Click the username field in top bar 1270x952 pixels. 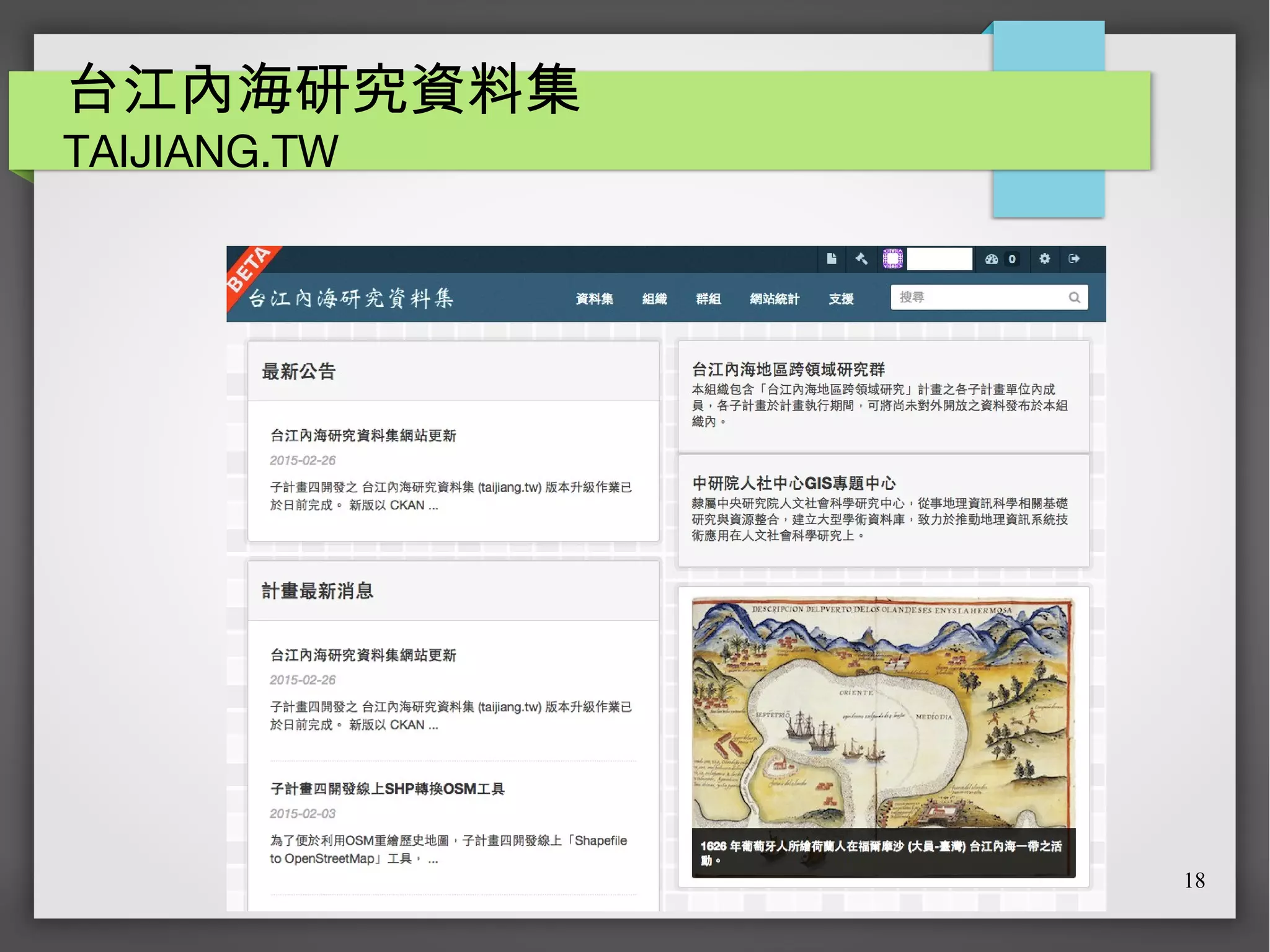(x=939, y=259)
